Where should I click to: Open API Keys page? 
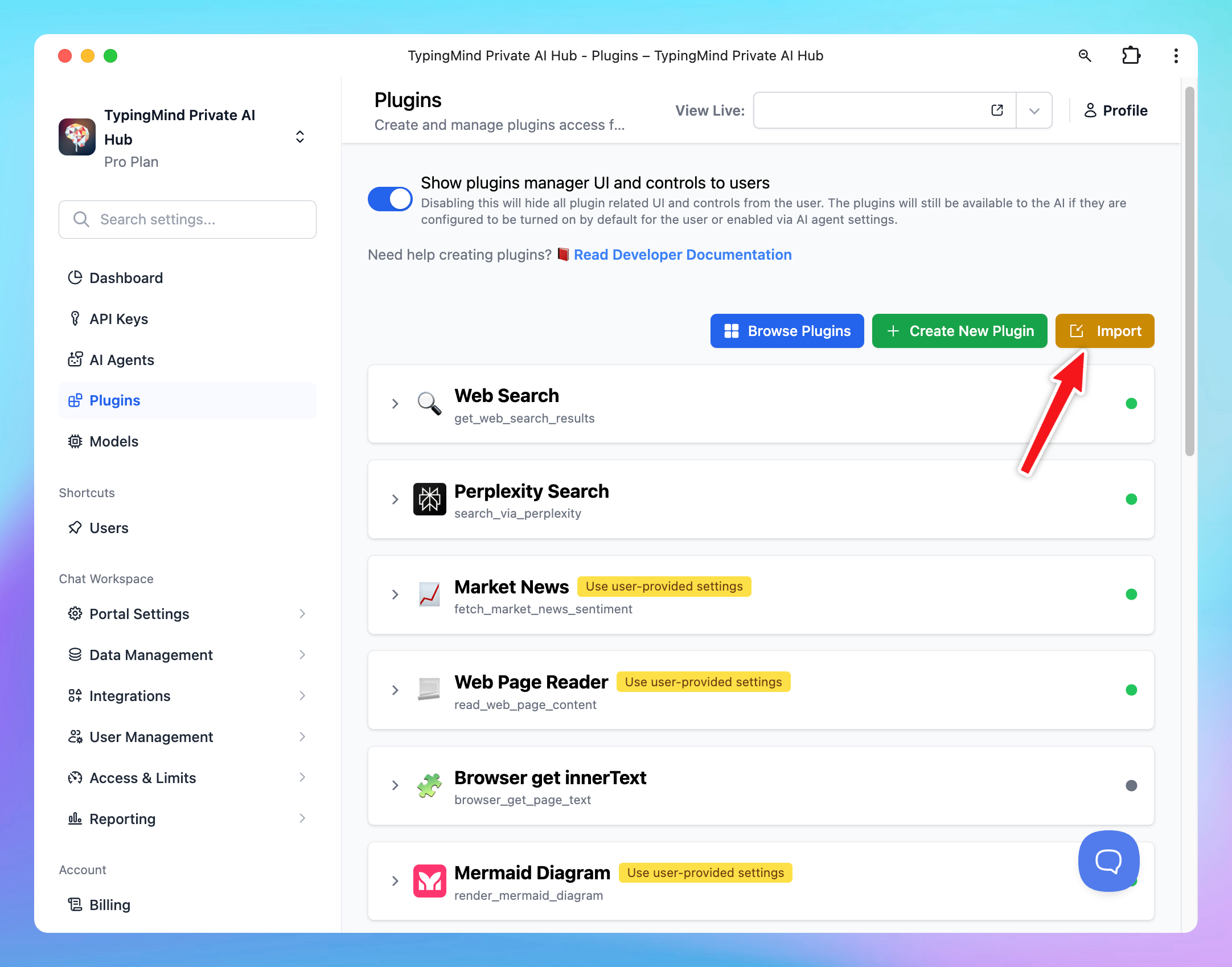[187, 319]
